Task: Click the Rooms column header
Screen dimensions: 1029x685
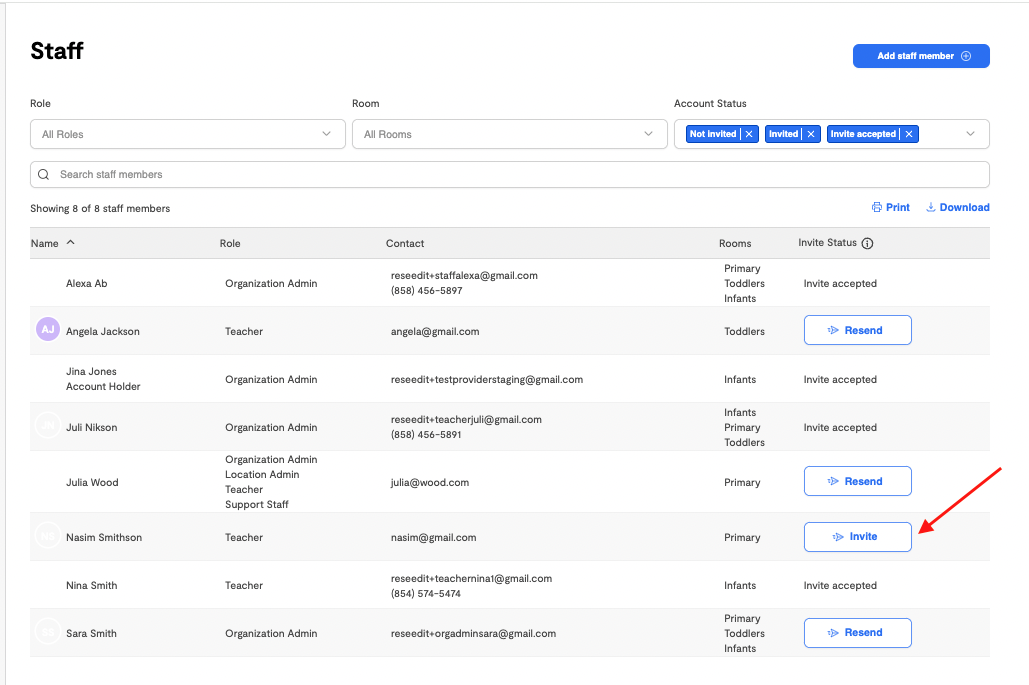Action: [x=735, y=243]
